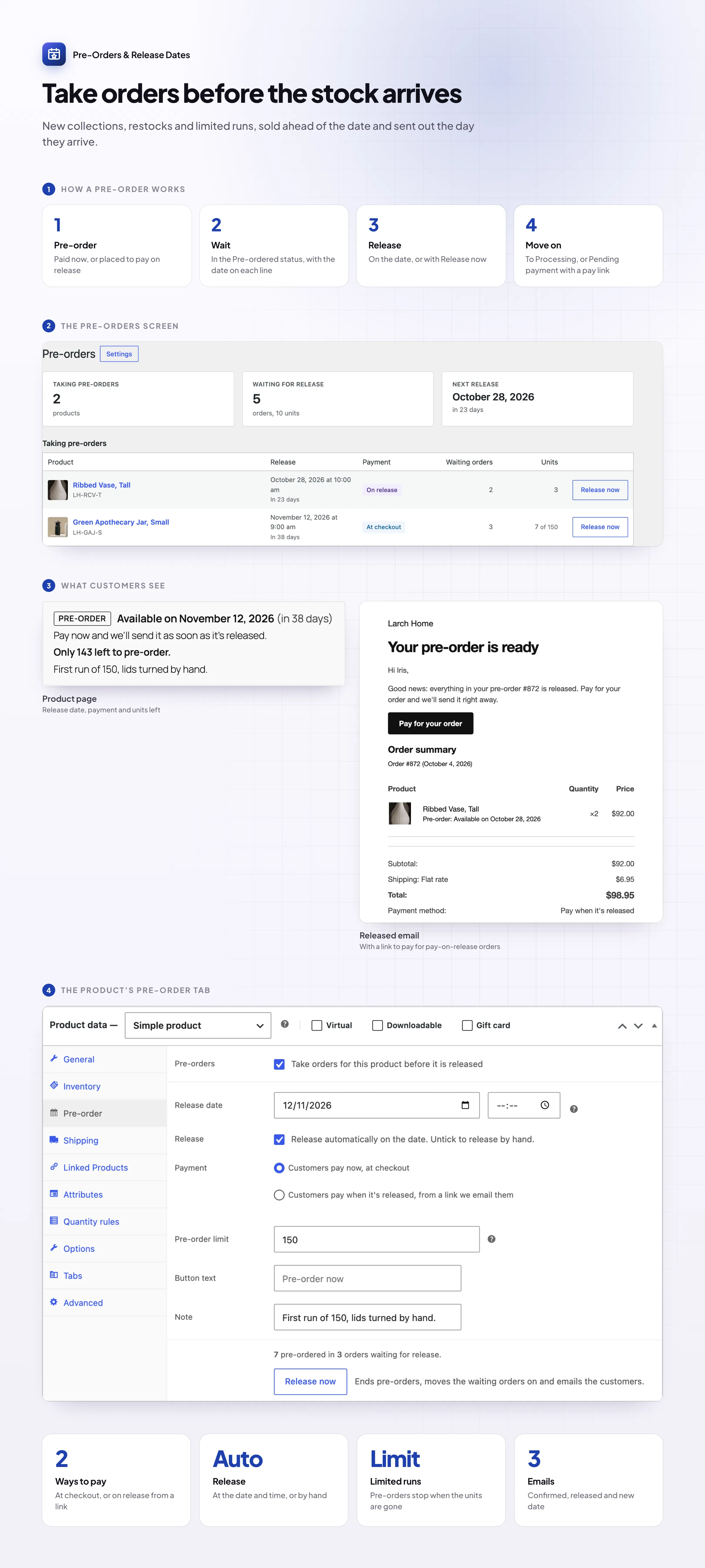Select Customers pay when it's released
Viewport: 705px width, 1568px height.
(279, 1195)
